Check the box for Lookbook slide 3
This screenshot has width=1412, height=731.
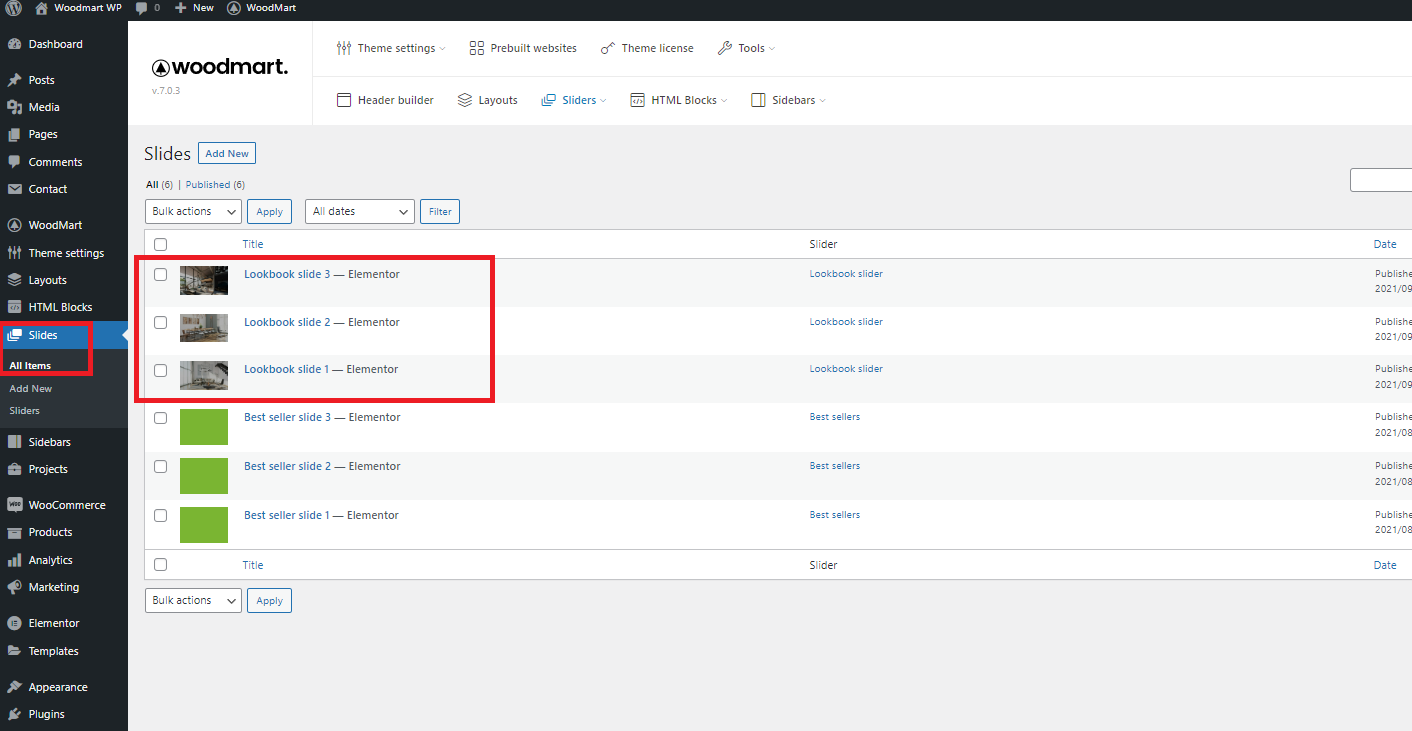tap(160, 274)
